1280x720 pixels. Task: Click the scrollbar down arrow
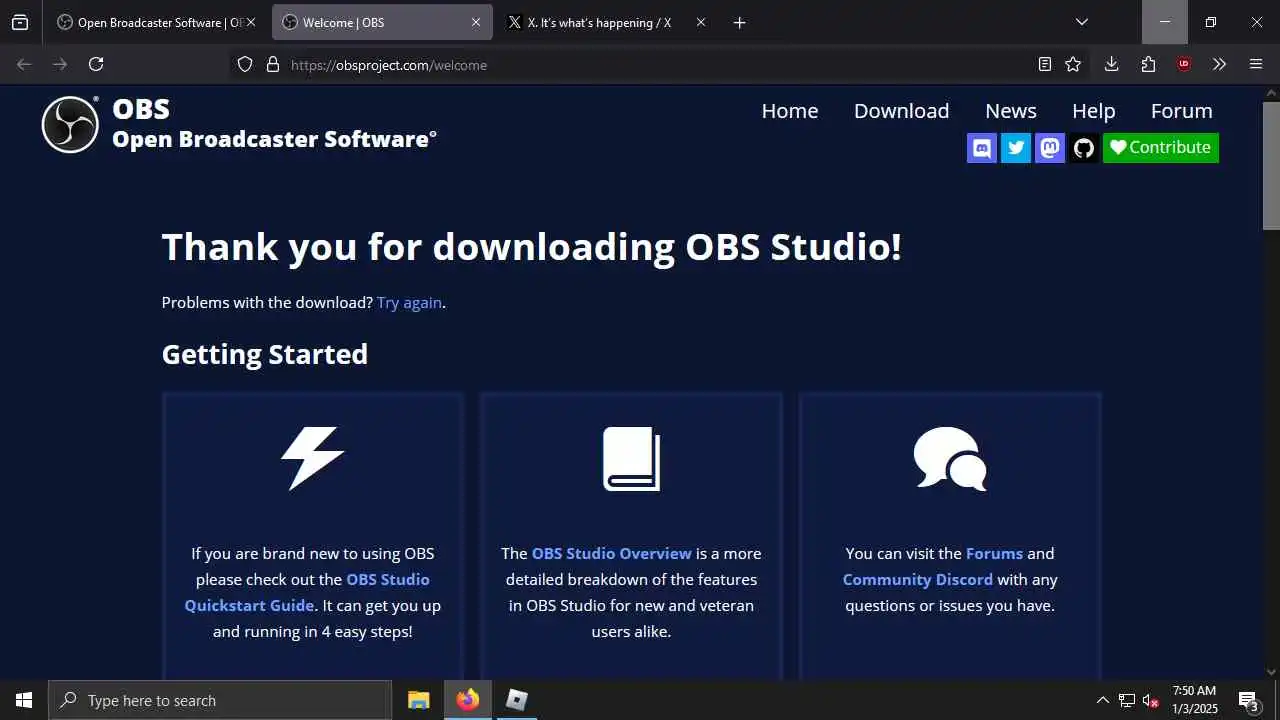[x=1272, y=672]
